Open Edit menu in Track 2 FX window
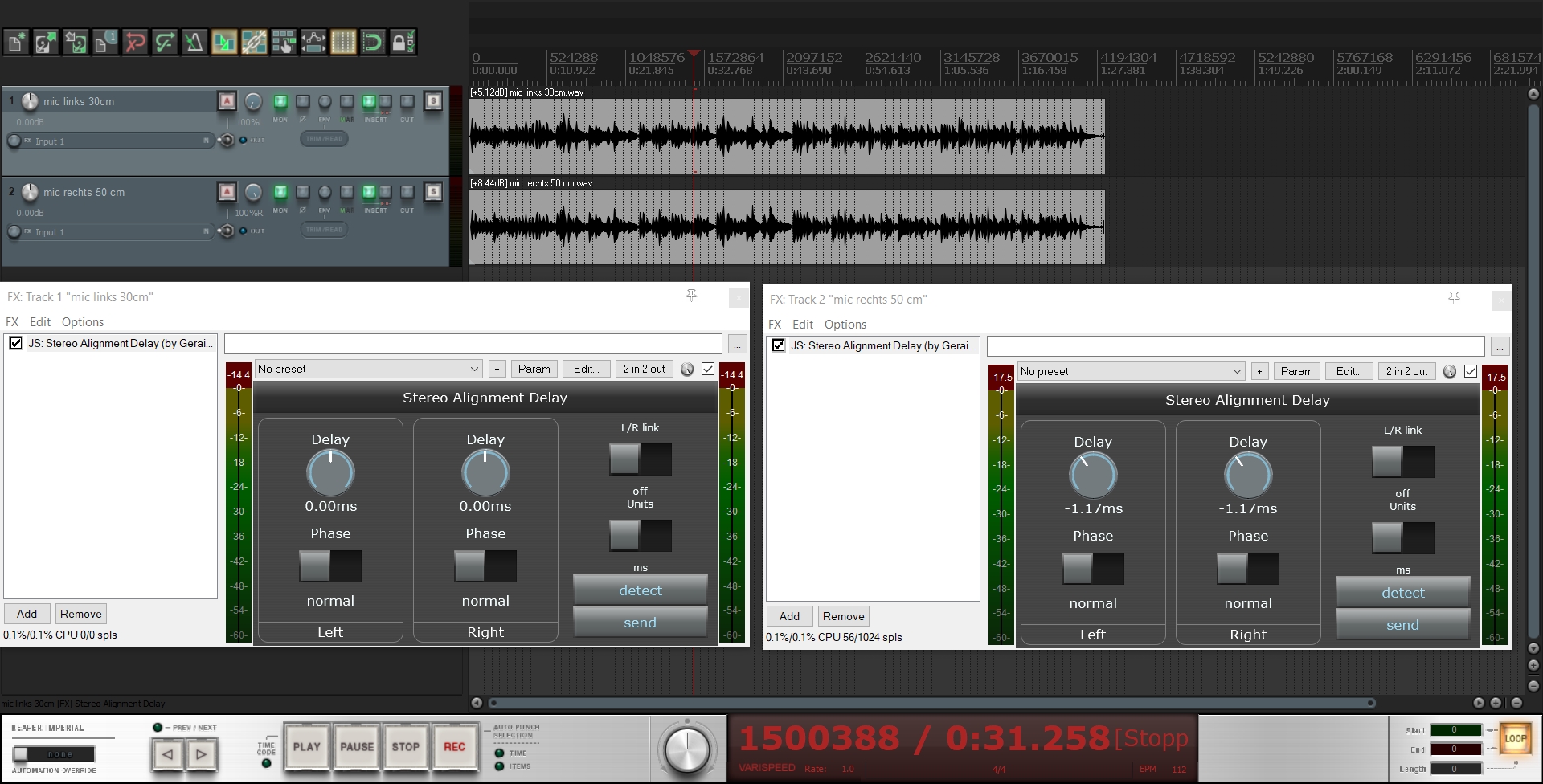Image resolution: width=1543 pixels, height=784 pixels. (802, 325)
